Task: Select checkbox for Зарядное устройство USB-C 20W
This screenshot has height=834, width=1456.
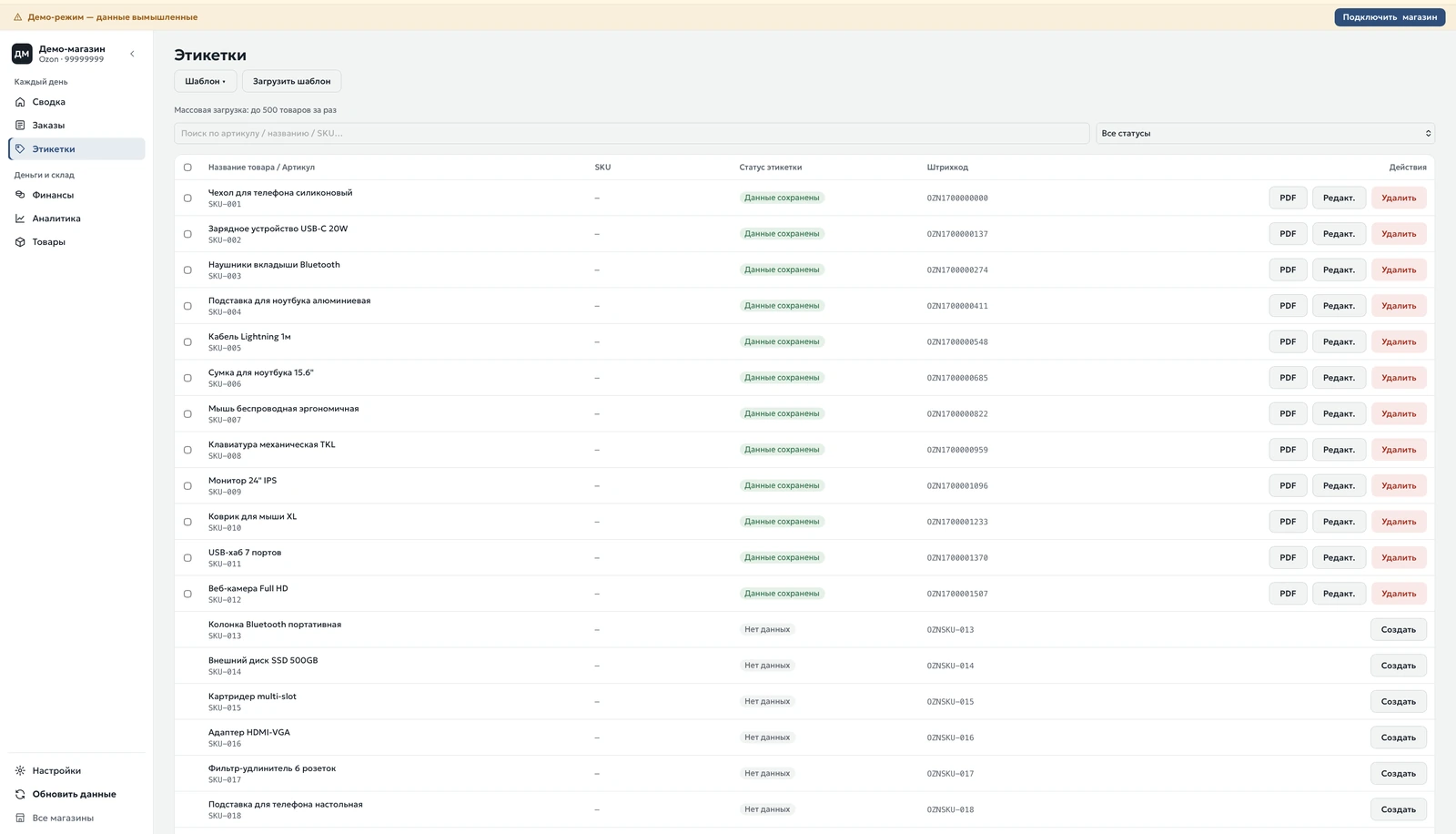Action: click(187, 234)
